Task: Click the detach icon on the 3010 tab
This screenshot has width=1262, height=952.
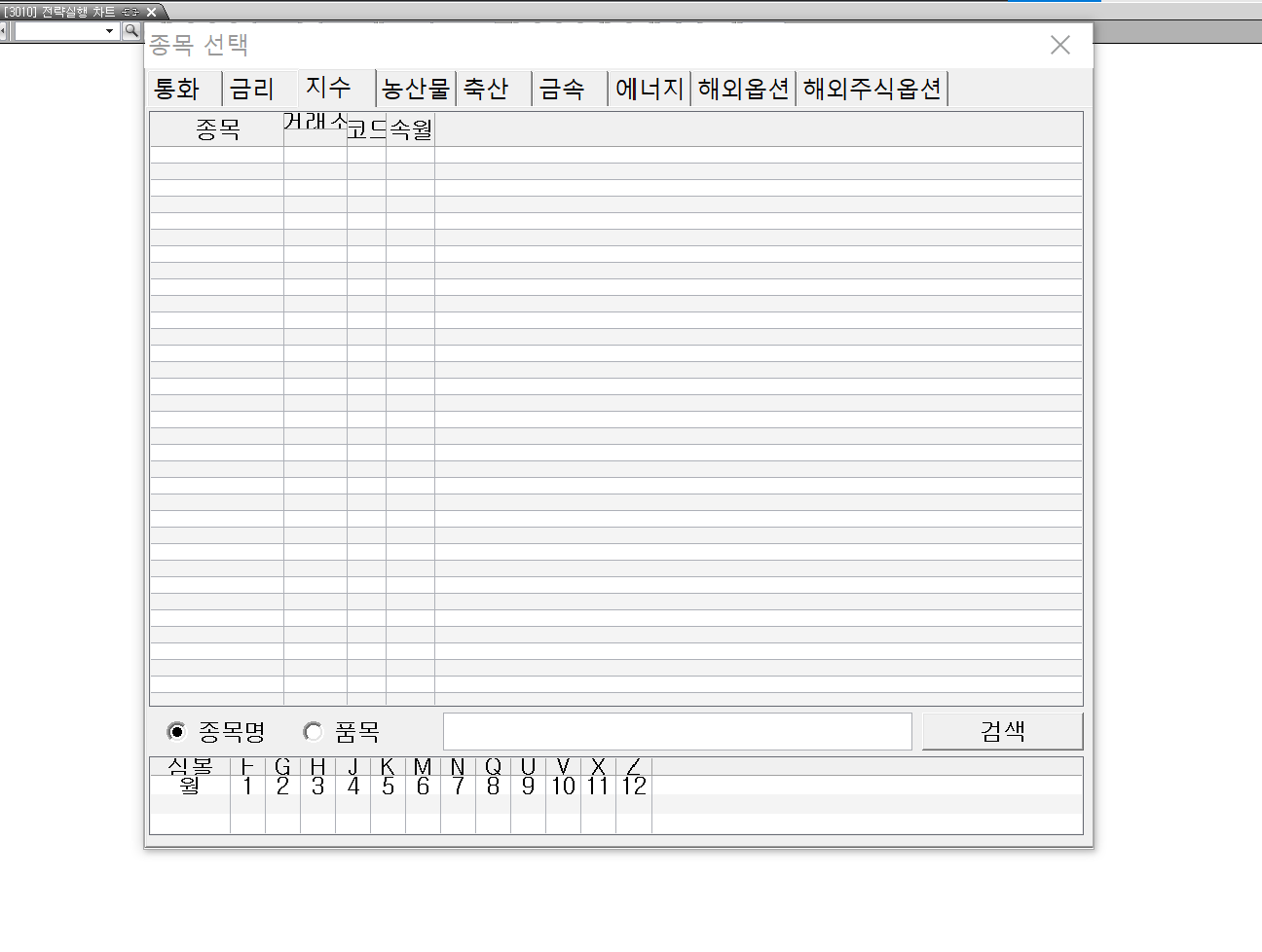Action: click(x=130, y=12)
